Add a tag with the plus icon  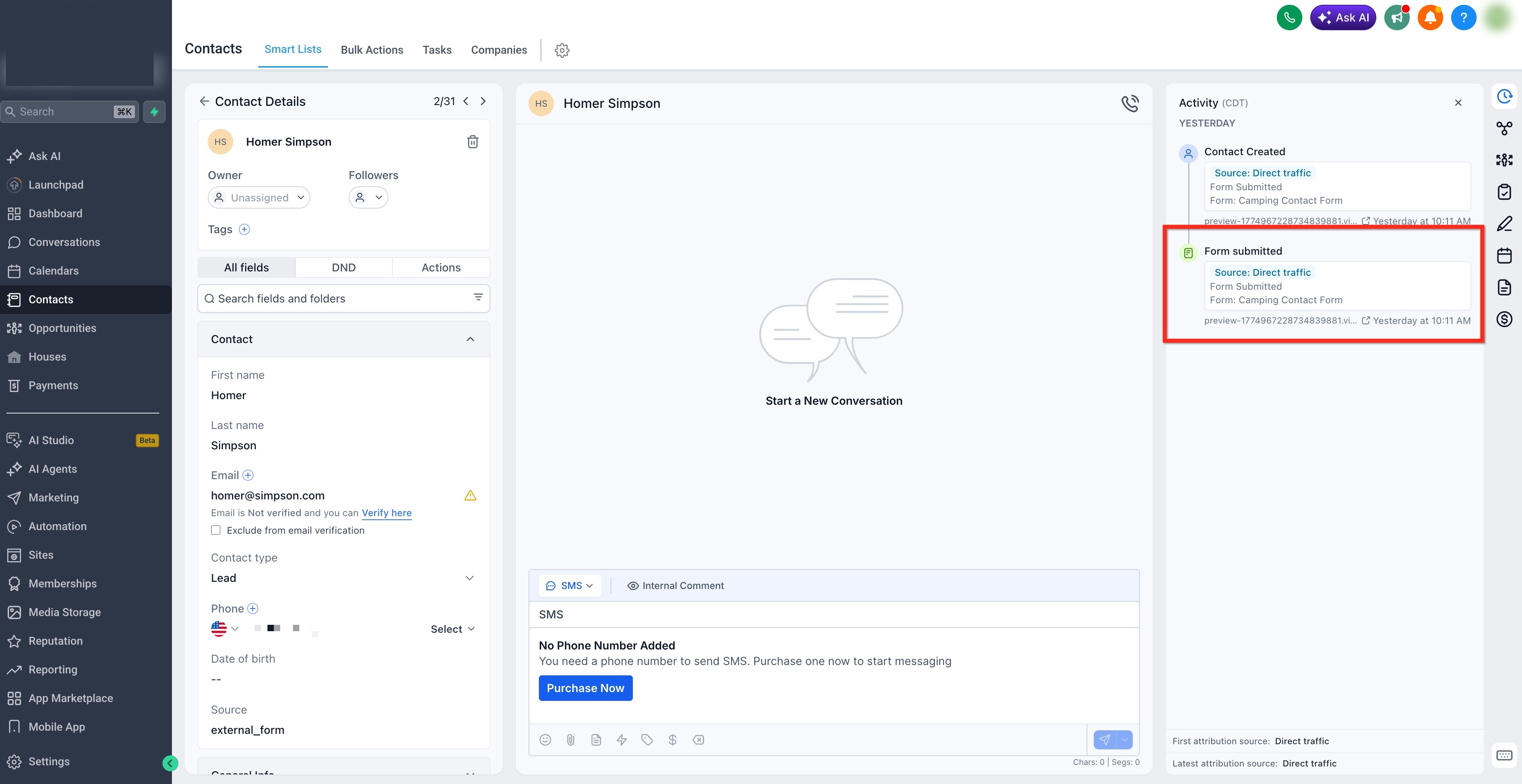click(244, 229)
